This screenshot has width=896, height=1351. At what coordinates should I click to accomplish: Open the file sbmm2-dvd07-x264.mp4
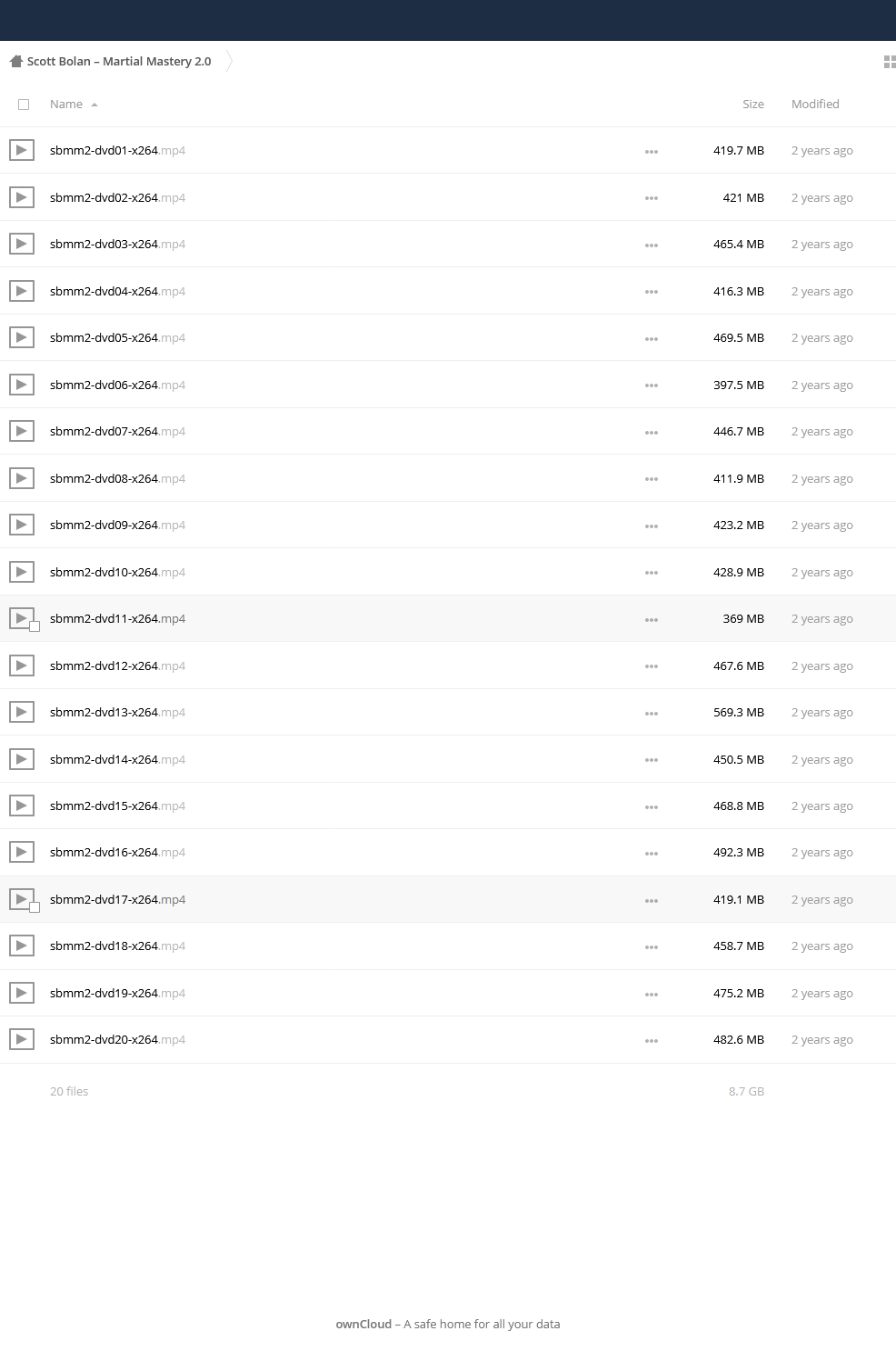[x=117, y=432]
